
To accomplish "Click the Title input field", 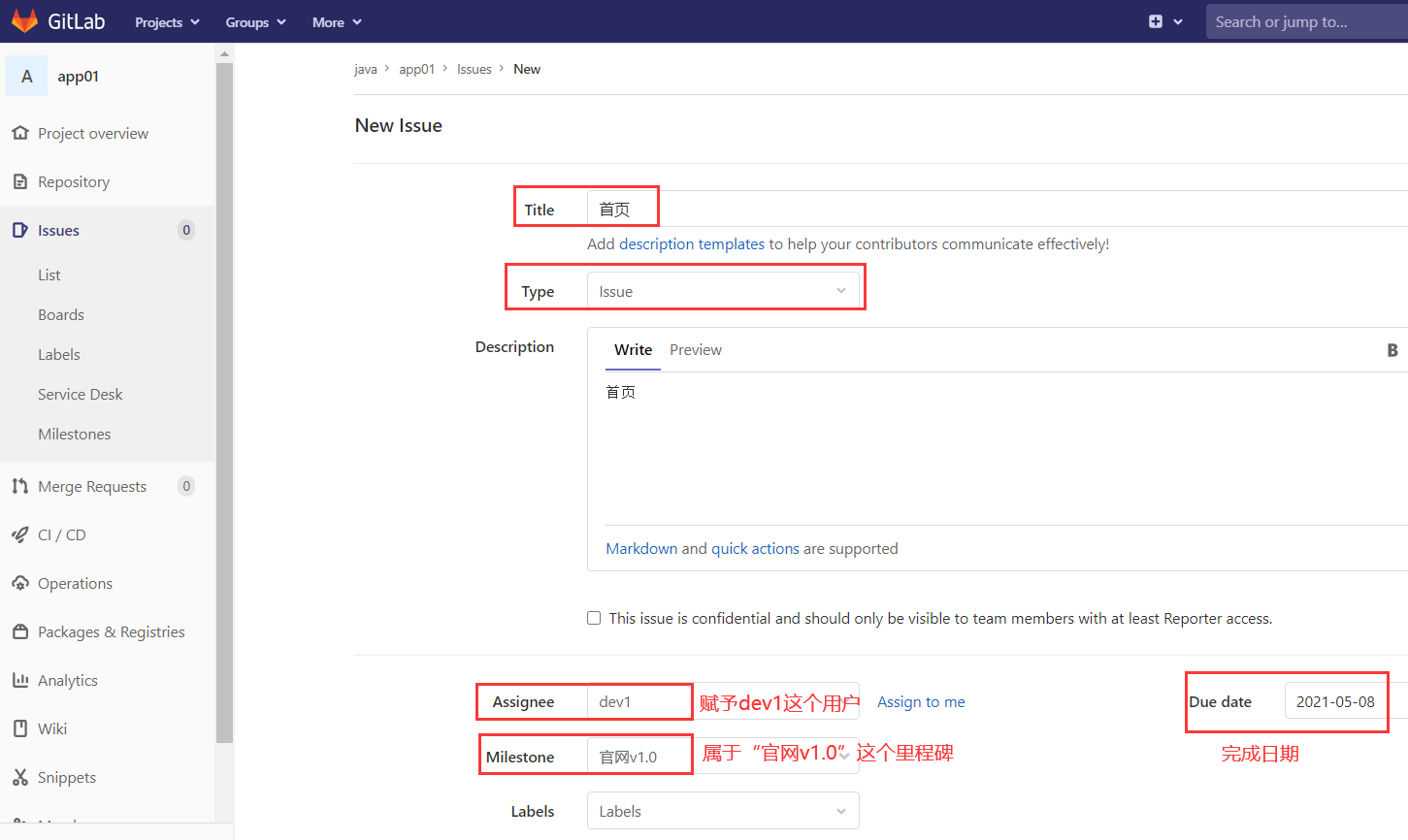I will point(998,209).
